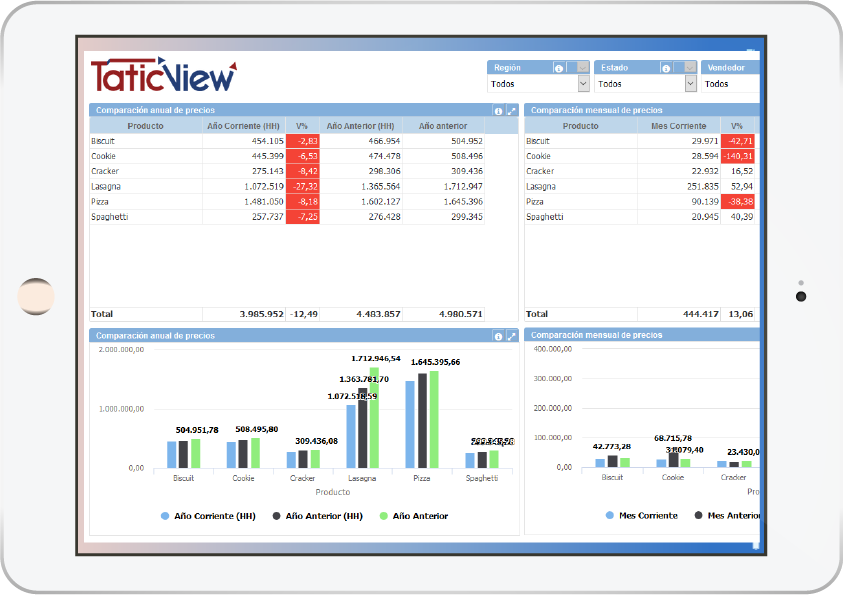Select Pizza row in monthly price table
This screenshot has width=843, height=595.
point(640,202)
